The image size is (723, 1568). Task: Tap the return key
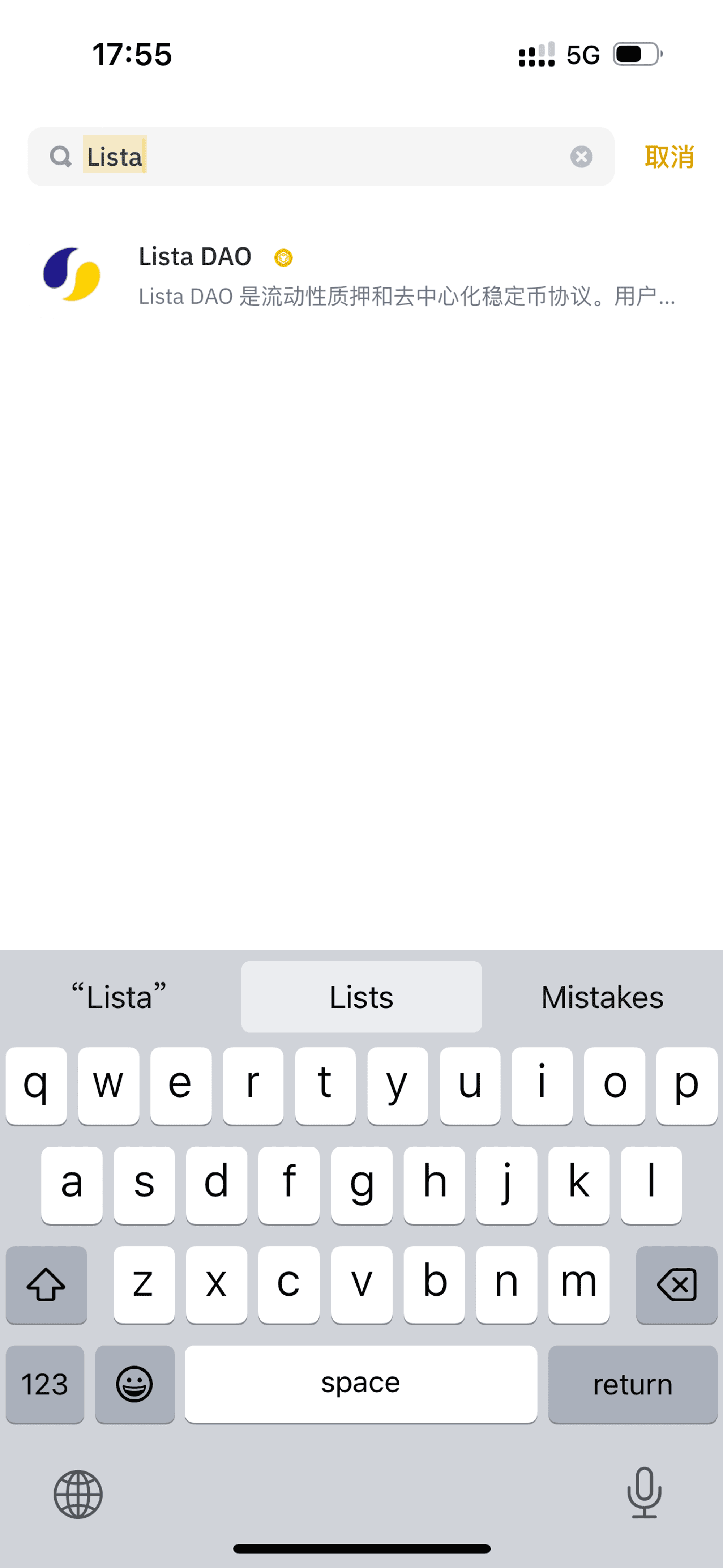coord(632,1384)
